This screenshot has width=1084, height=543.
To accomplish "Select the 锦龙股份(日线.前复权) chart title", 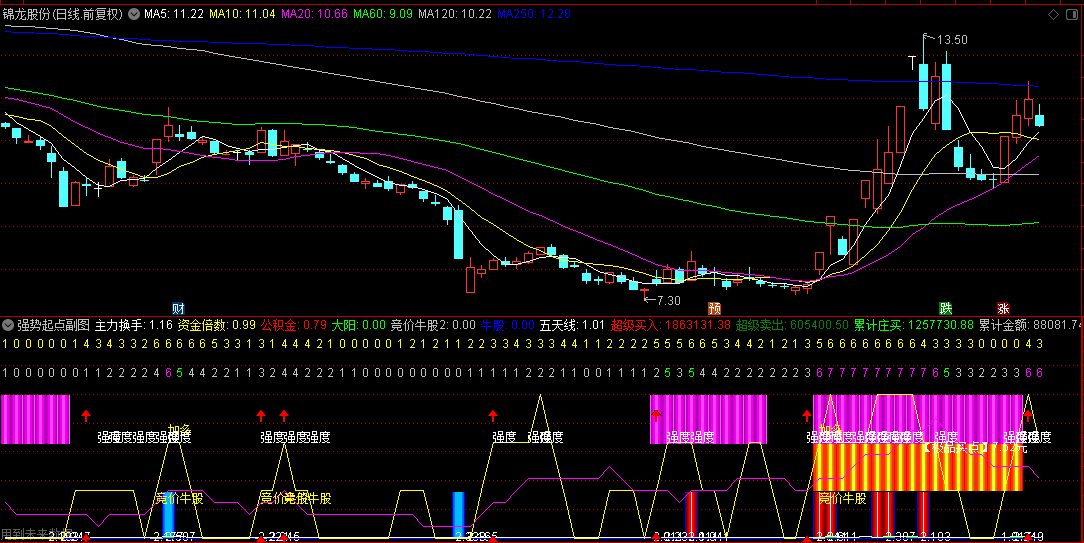I will pos(63,14).
